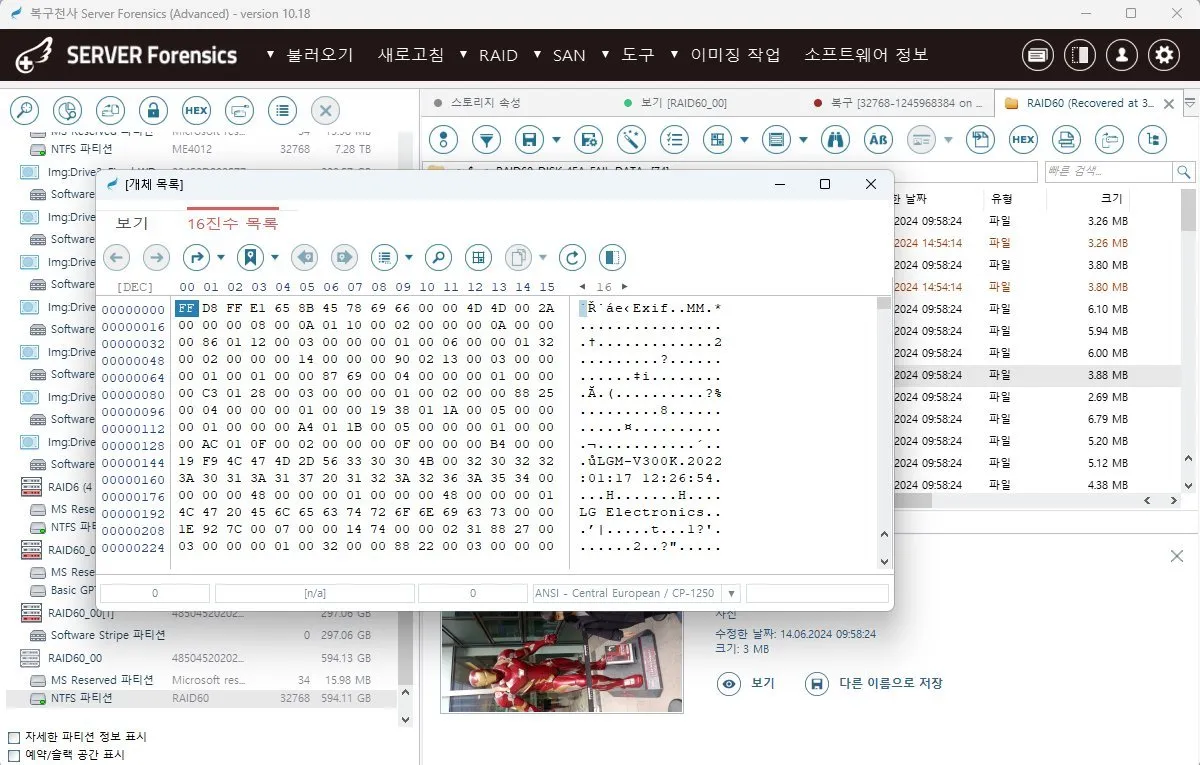The width and height of the screenshot is (1200, 765).
Task: Switch to 보기 tab in hex viewer window
Action: [x=132, y=223]
